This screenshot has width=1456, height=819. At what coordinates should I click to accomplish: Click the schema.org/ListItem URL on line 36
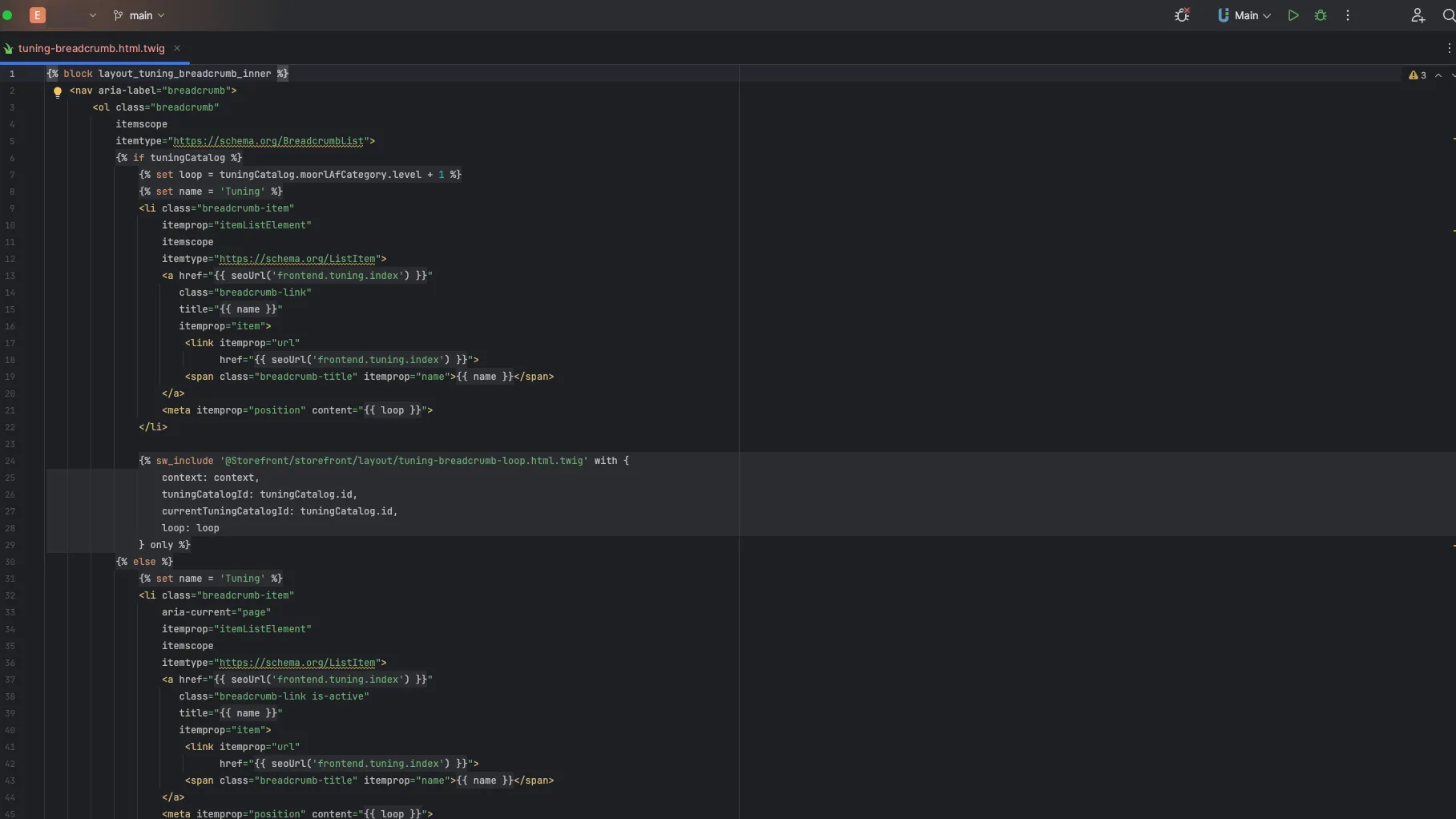[x=297, y=663]
